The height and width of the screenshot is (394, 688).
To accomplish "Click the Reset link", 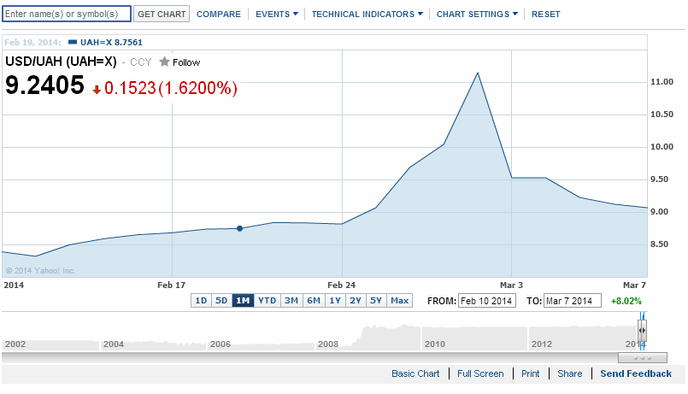I will (545, 14).
